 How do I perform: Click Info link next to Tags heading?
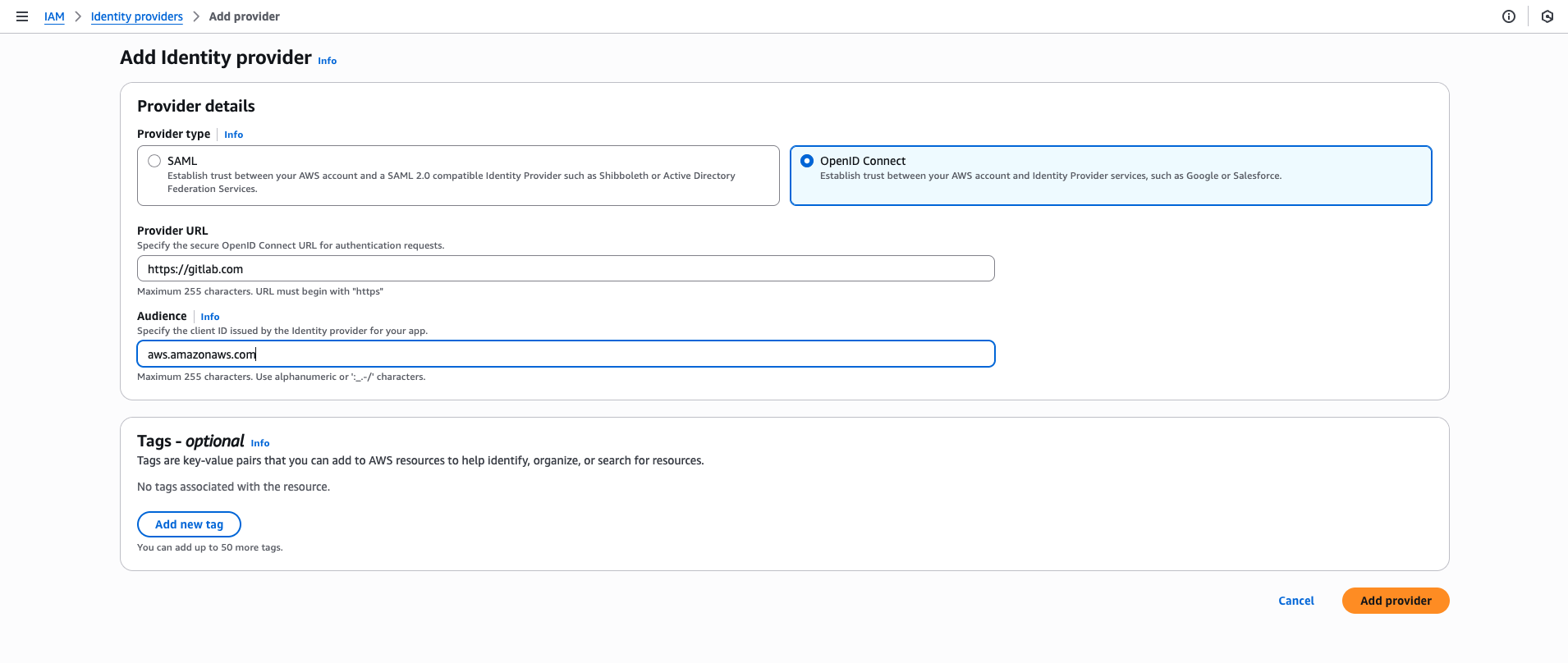[x=260, y=443]
